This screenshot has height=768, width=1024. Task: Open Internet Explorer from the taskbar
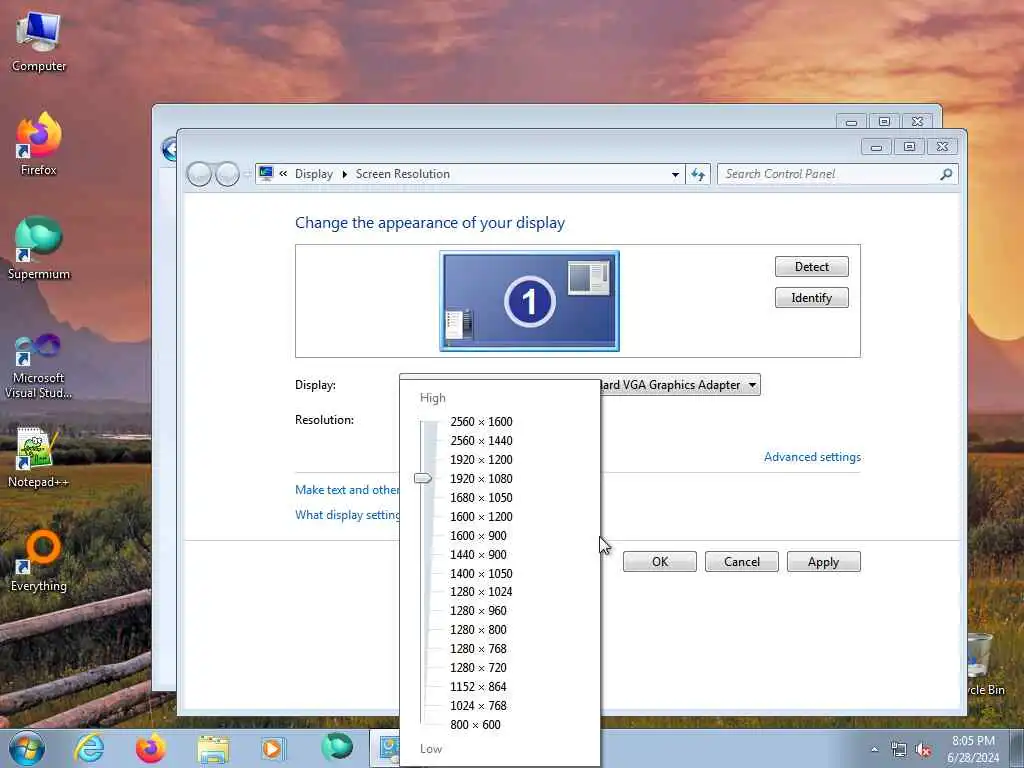[89, 748]
